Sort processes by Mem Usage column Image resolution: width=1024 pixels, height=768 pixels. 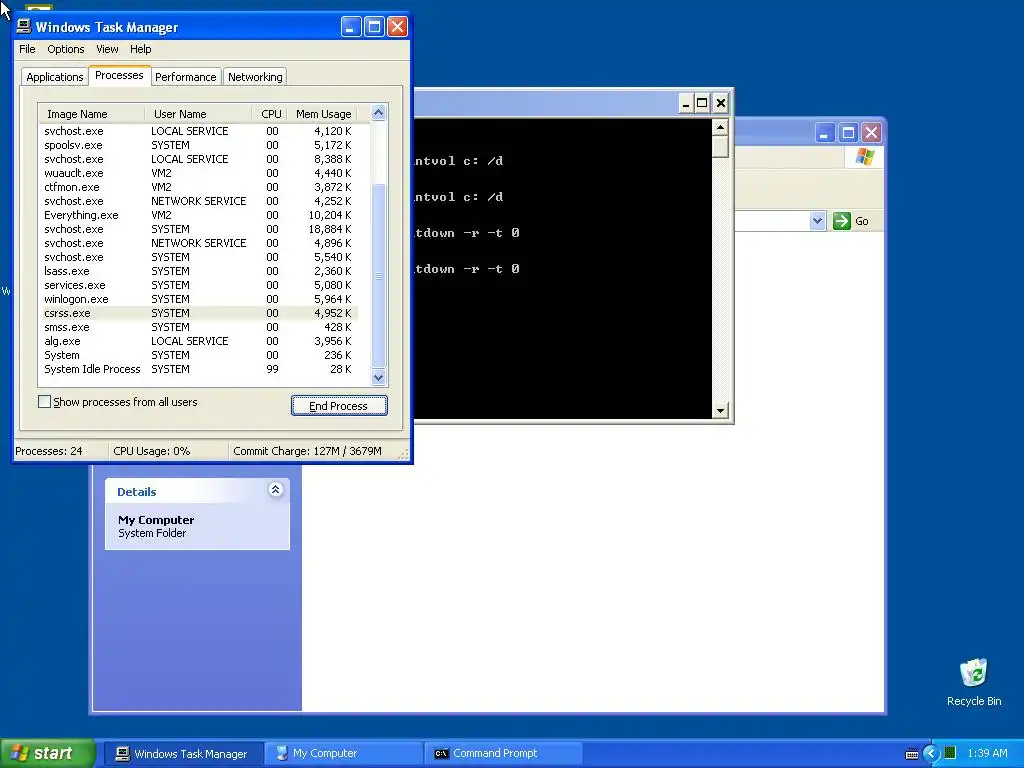323,114
